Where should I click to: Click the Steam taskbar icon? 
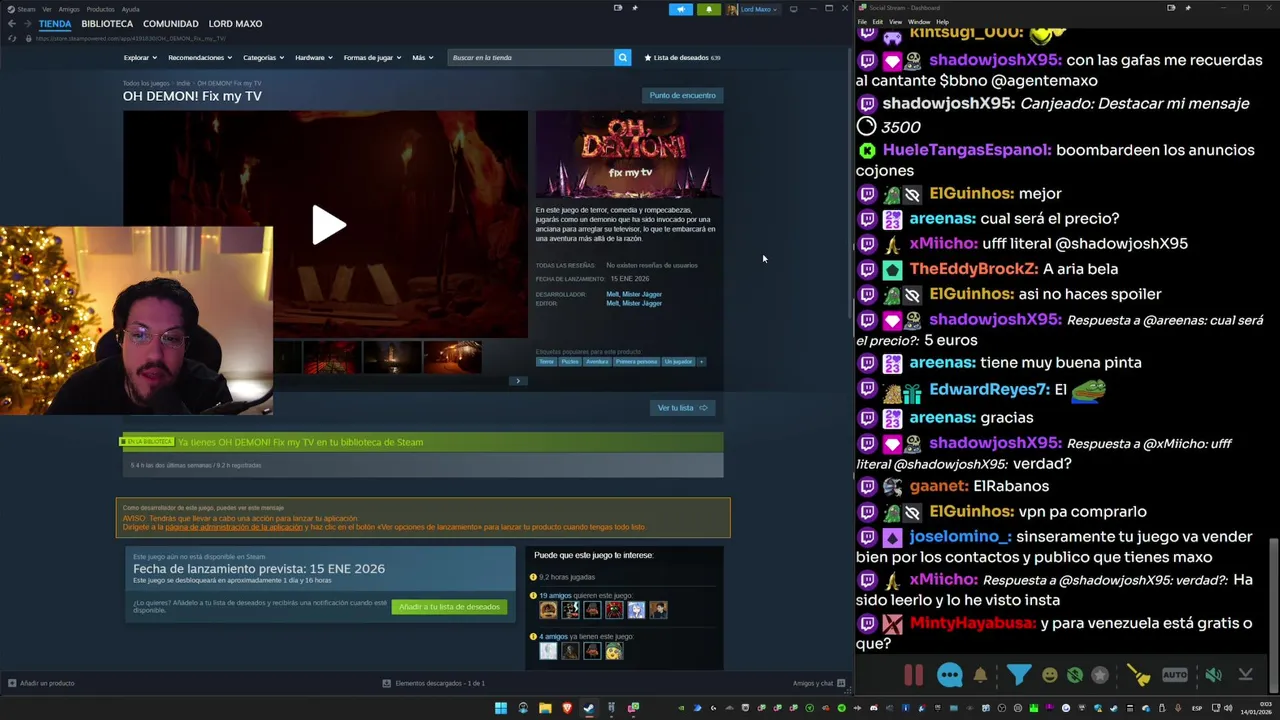click(x=589, y=708)
